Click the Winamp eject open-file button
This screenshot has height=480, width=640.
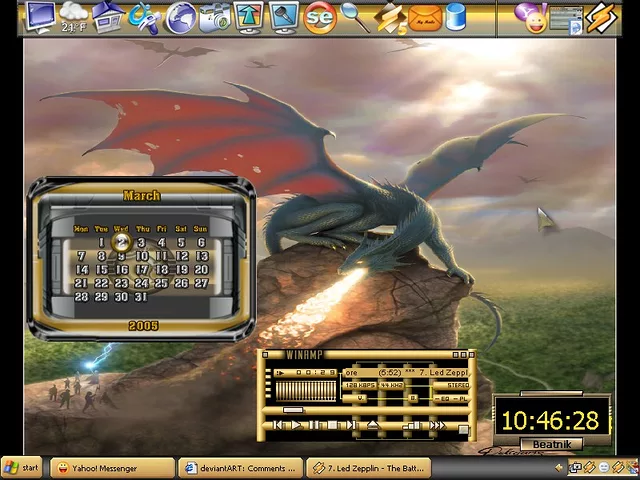pyautogui.click(x=373, y=425)
